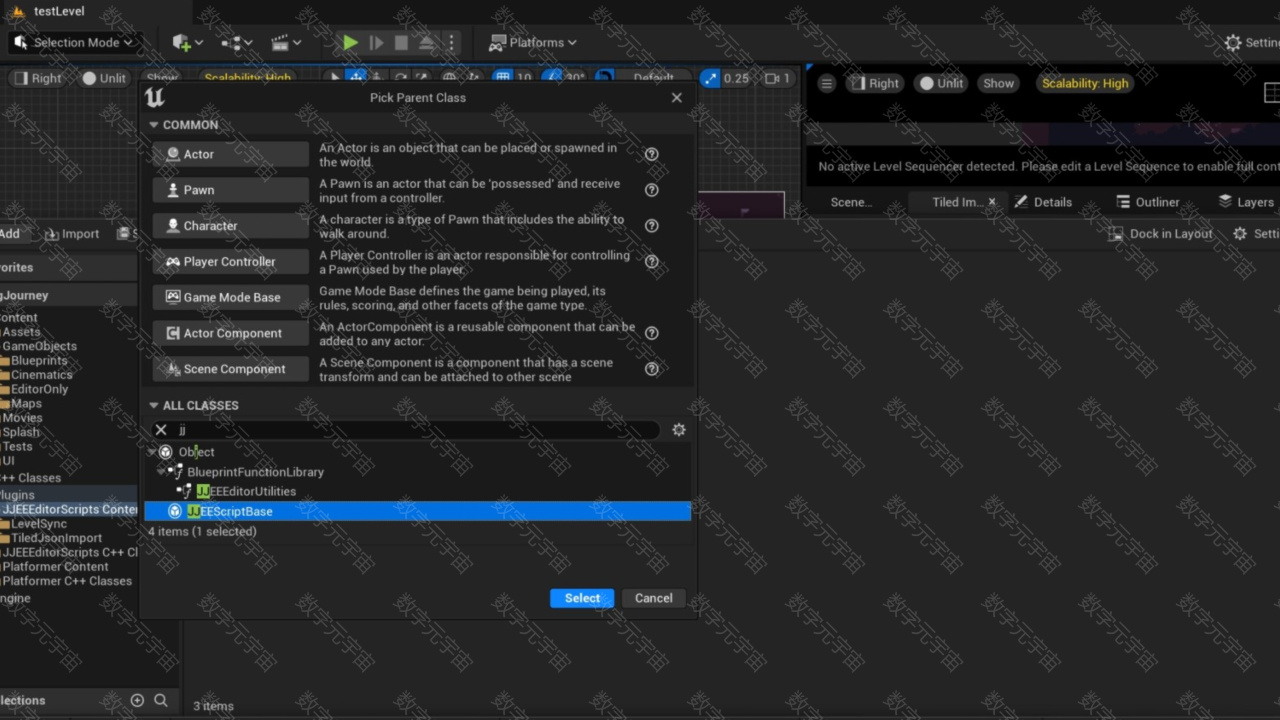The image size is (1280, 720).
Task: Add a new collection (plus icon)
Action: 137,700
